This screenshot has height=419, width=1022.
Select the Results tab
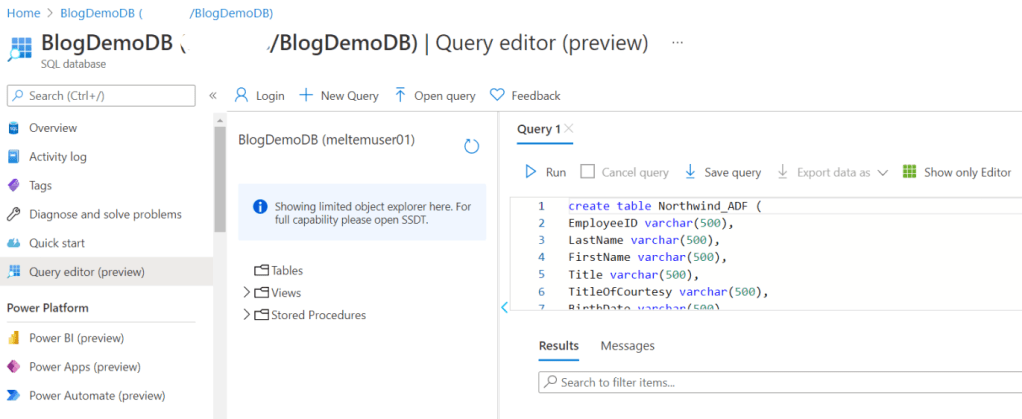click(558, 346)
